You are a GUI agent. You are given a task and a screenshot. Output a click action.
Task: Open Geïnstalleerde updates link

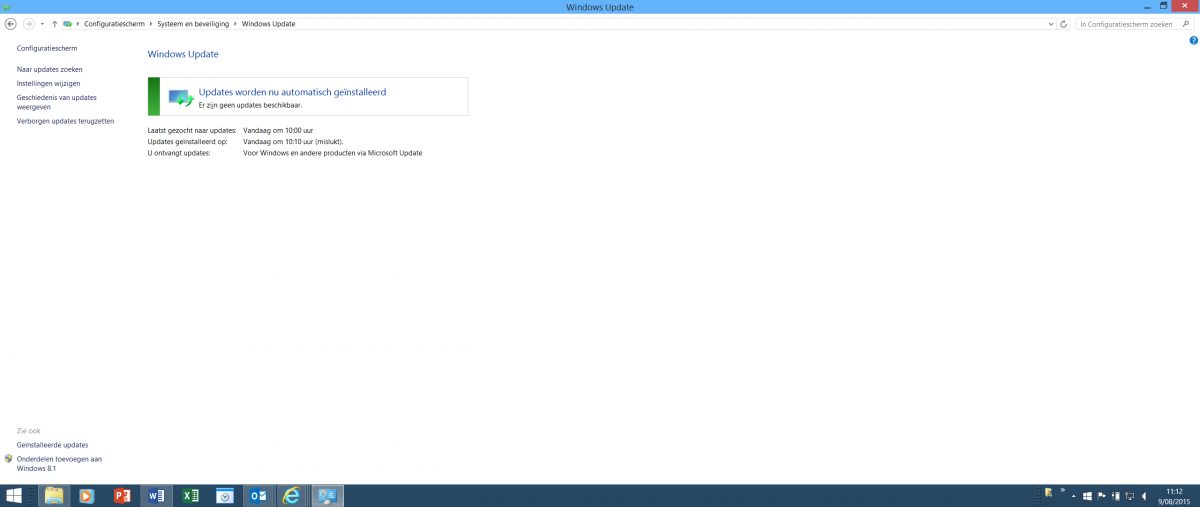(x=53, y=445)
